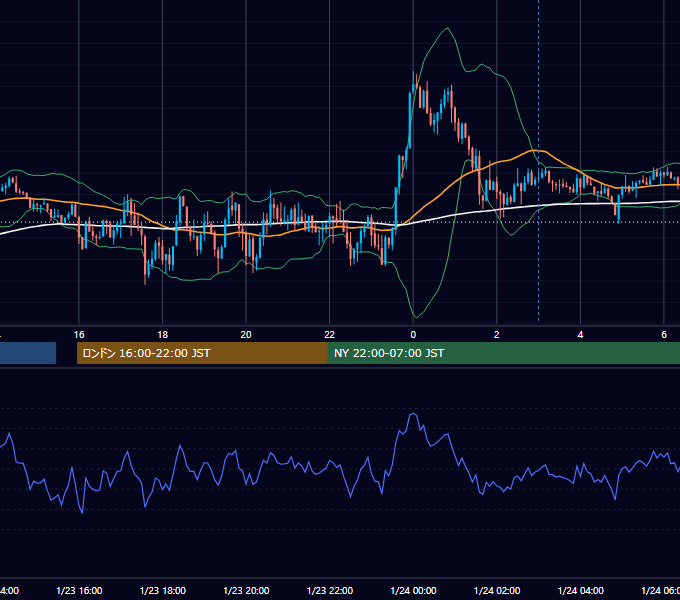Click the hour label 18 under price chart
The width and height of the screenshot is (680, 600).
click(x=163, y=335)
